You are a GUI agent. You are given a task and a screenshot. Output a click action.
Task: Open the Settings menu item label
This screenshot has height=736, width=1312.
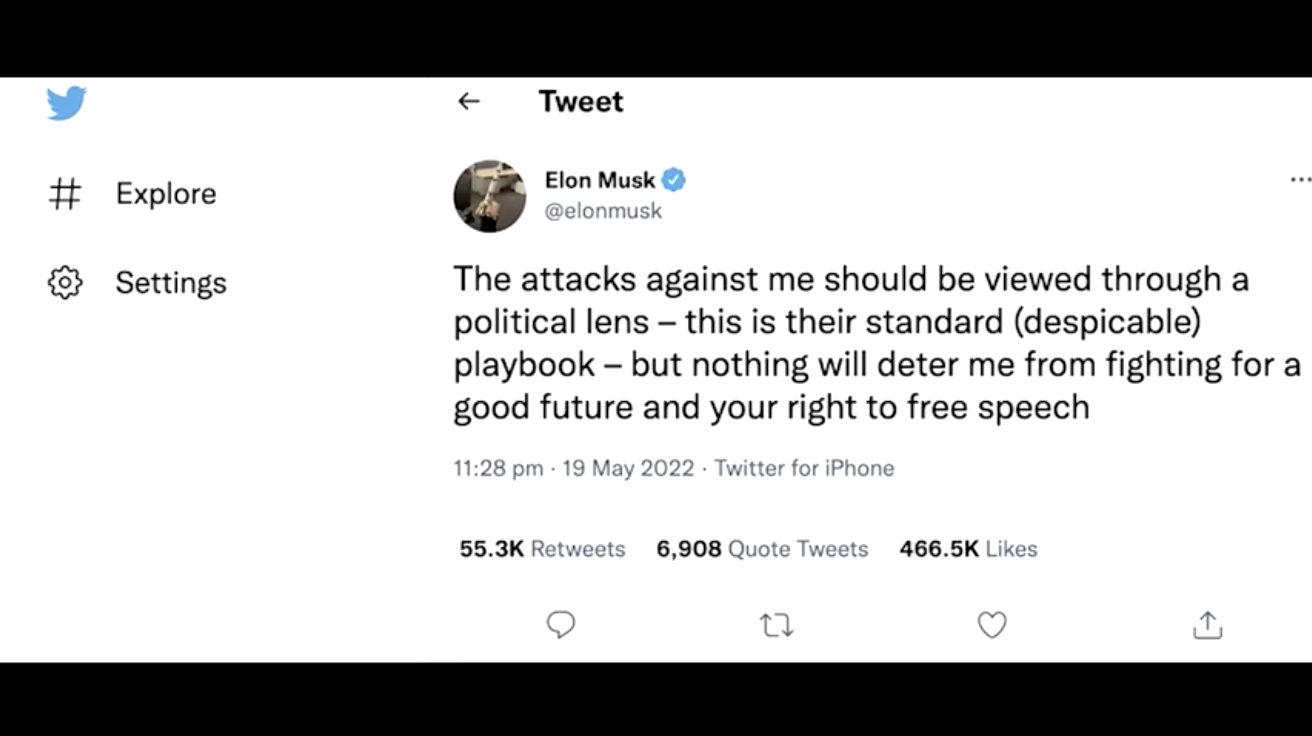pyautogui.click(x=171, y=283)
